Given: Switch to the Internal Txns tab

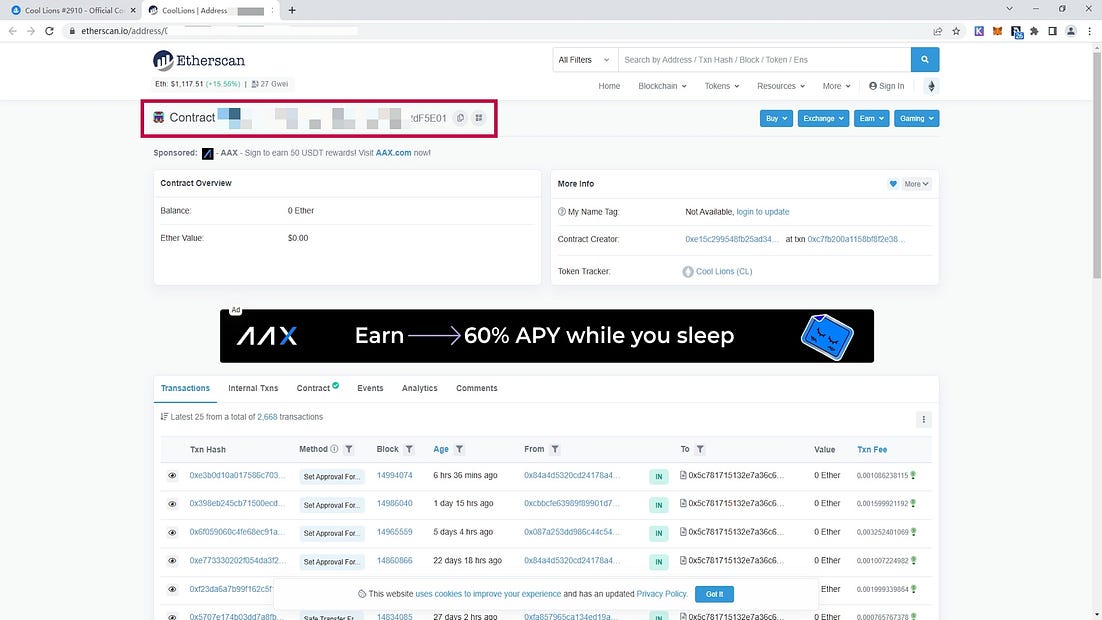Looking at the screenshot, I should pos(253,388).
